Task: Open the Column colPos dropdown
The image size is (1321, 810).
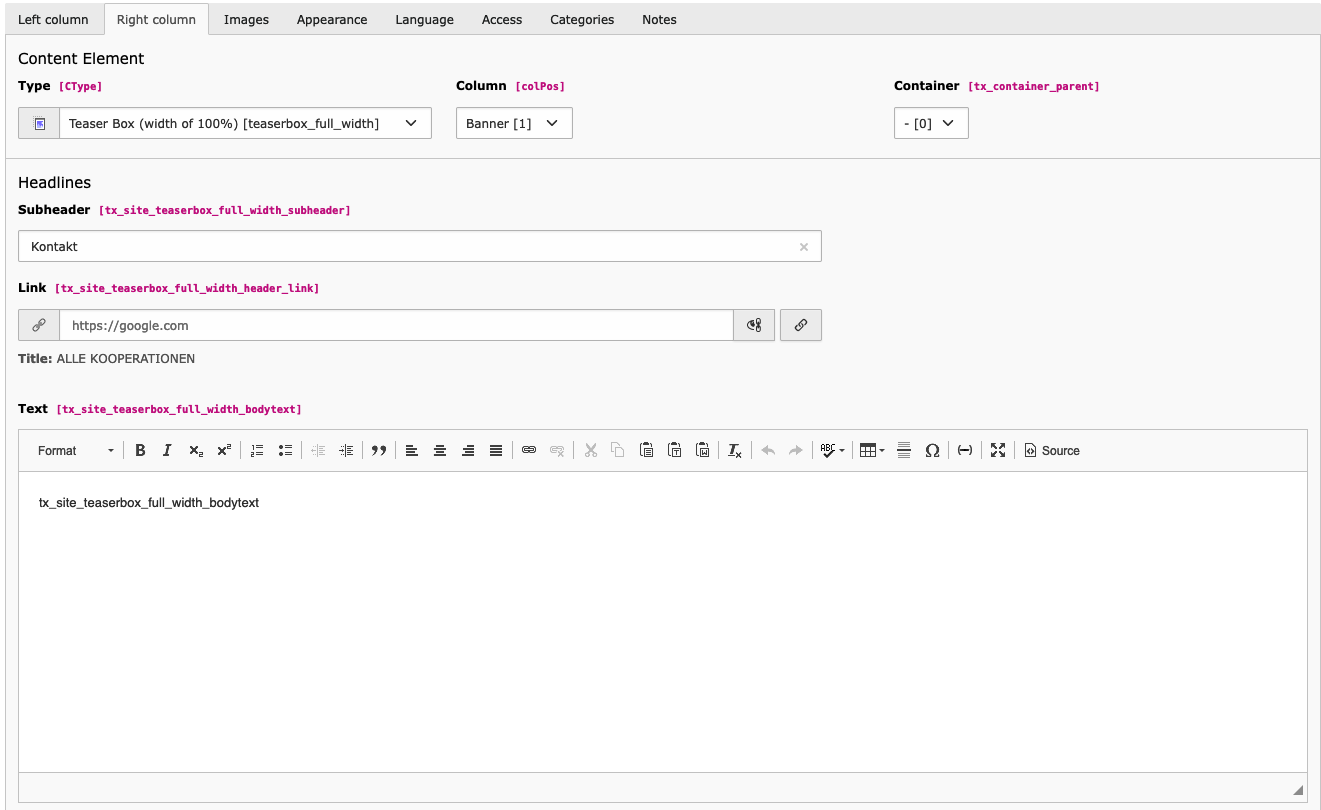Action: pyautogui.click(x=514, y=124)
